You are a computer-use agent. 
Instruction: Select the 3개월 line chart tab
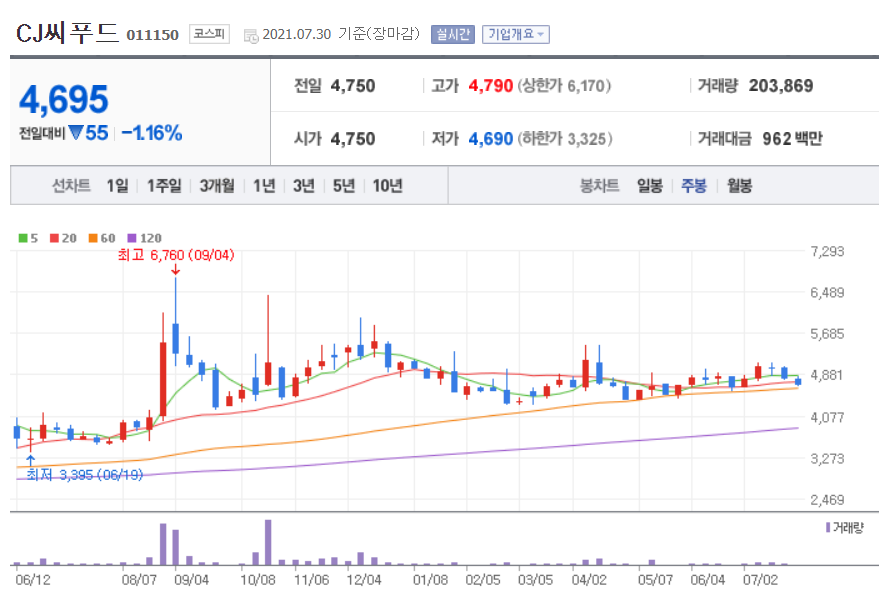click(217, 186)
